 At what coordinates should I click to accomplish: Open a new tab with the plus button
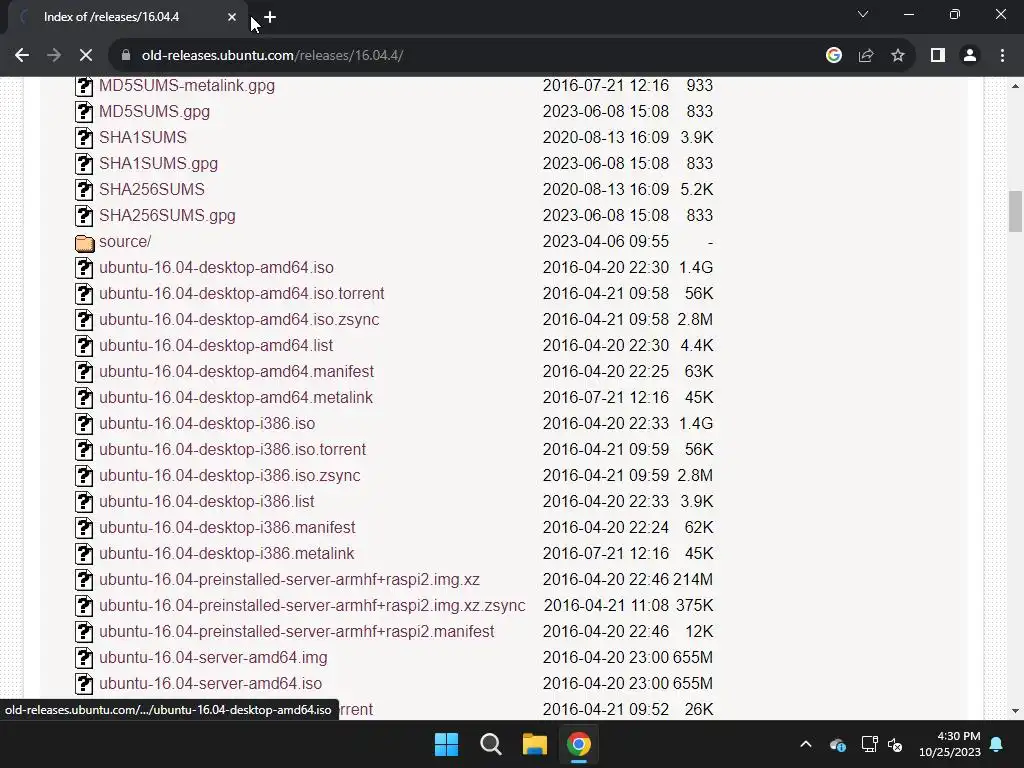270,17
